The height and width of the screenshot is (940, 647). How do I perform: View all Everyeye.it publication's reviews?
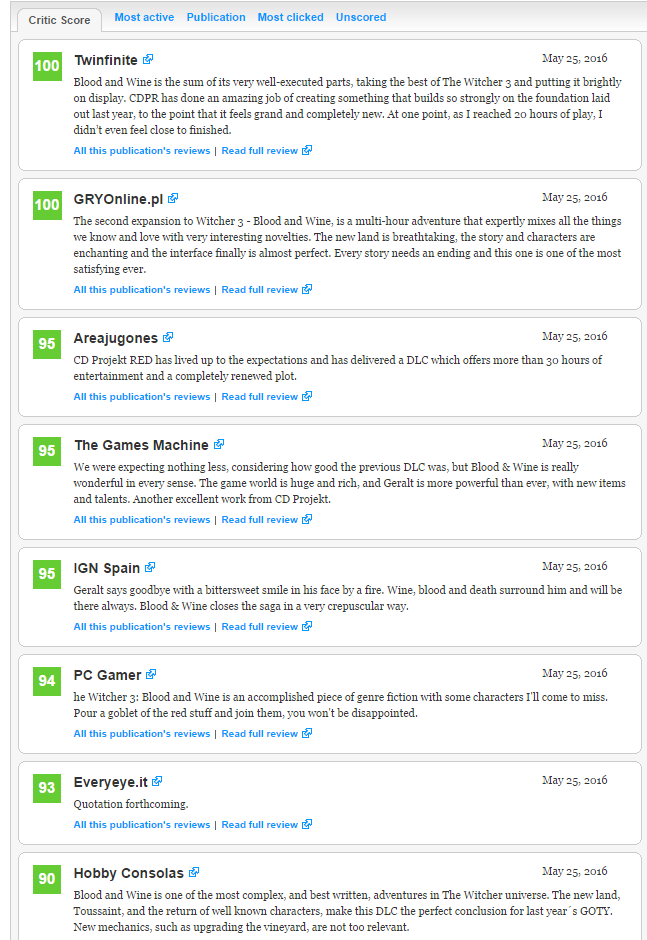click(x=142, y=825)
